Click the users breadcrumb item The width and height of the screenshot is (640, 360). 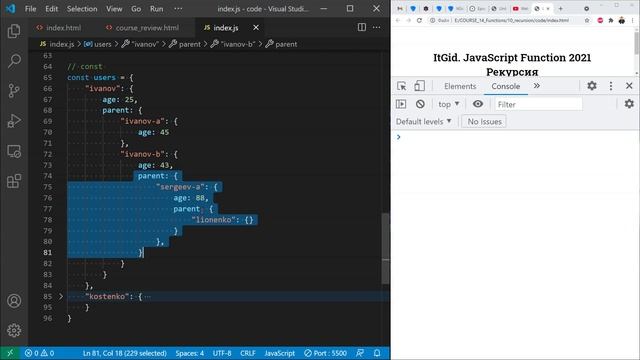coord(98,44)
